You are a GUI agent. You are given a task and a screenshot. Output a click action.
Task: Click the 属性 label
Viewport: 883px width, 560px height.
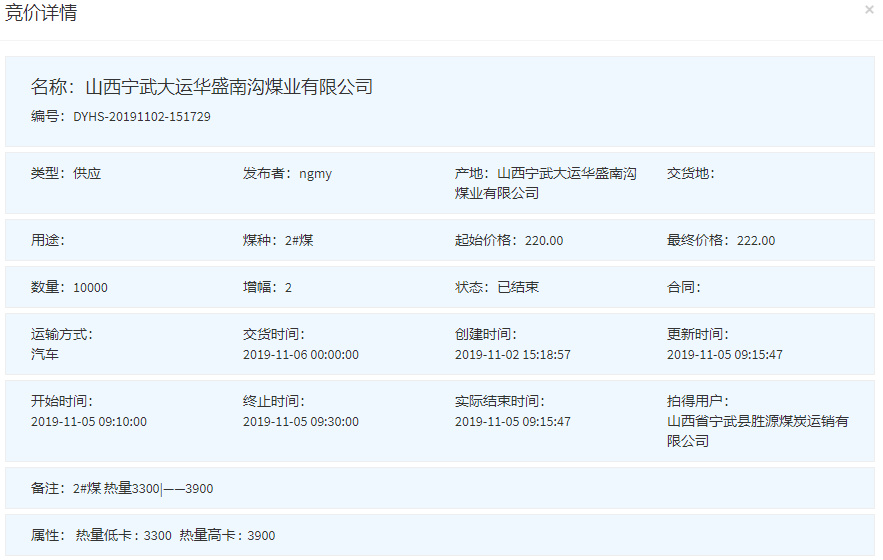coord(48,535)
